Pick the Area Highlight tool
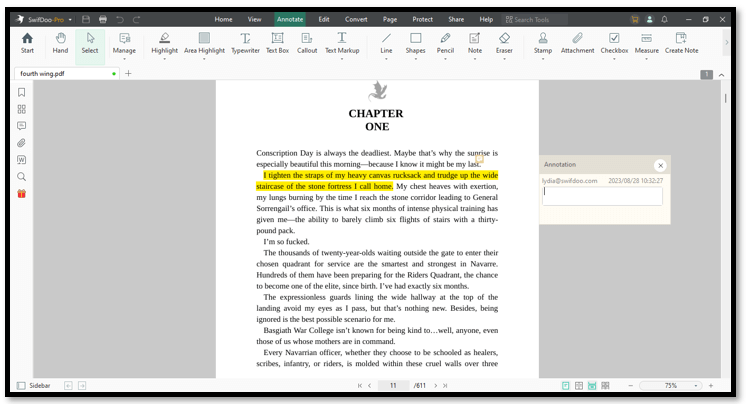The height and width of the screenshot is (404, 746). point(204,42)
